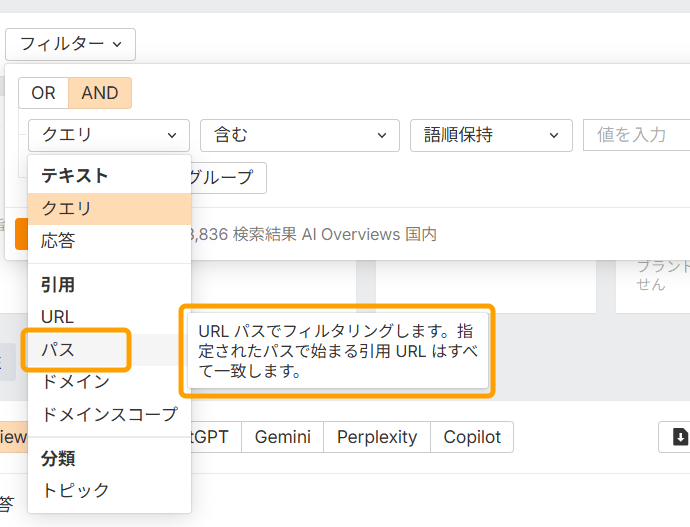Switch to the Perplexity tab
This screenshot has height=527, width=690.
tap(375, 437)
